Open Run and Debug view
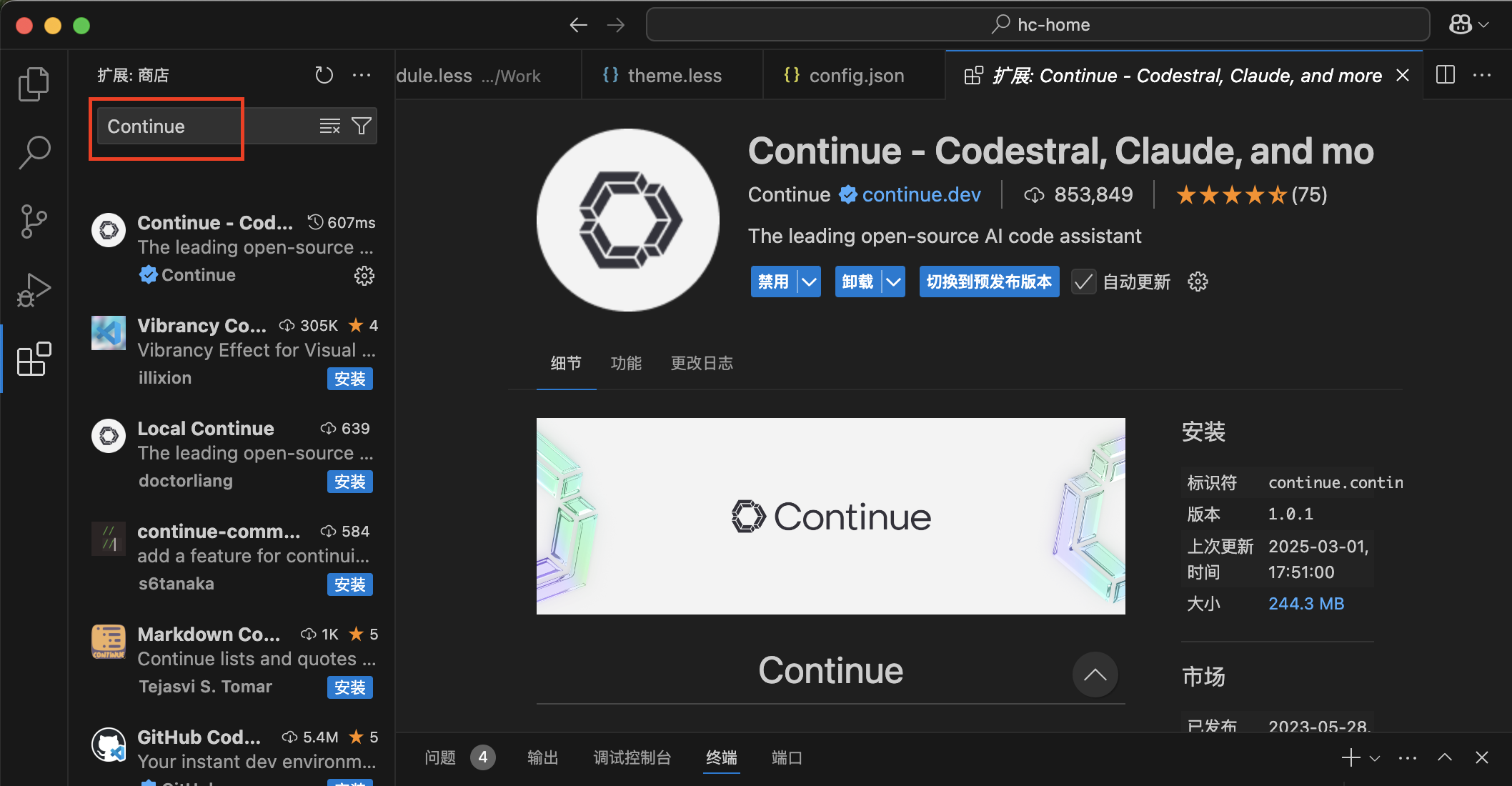The height and width of the screenshot is (786, 1512). (x=34, y=290)
